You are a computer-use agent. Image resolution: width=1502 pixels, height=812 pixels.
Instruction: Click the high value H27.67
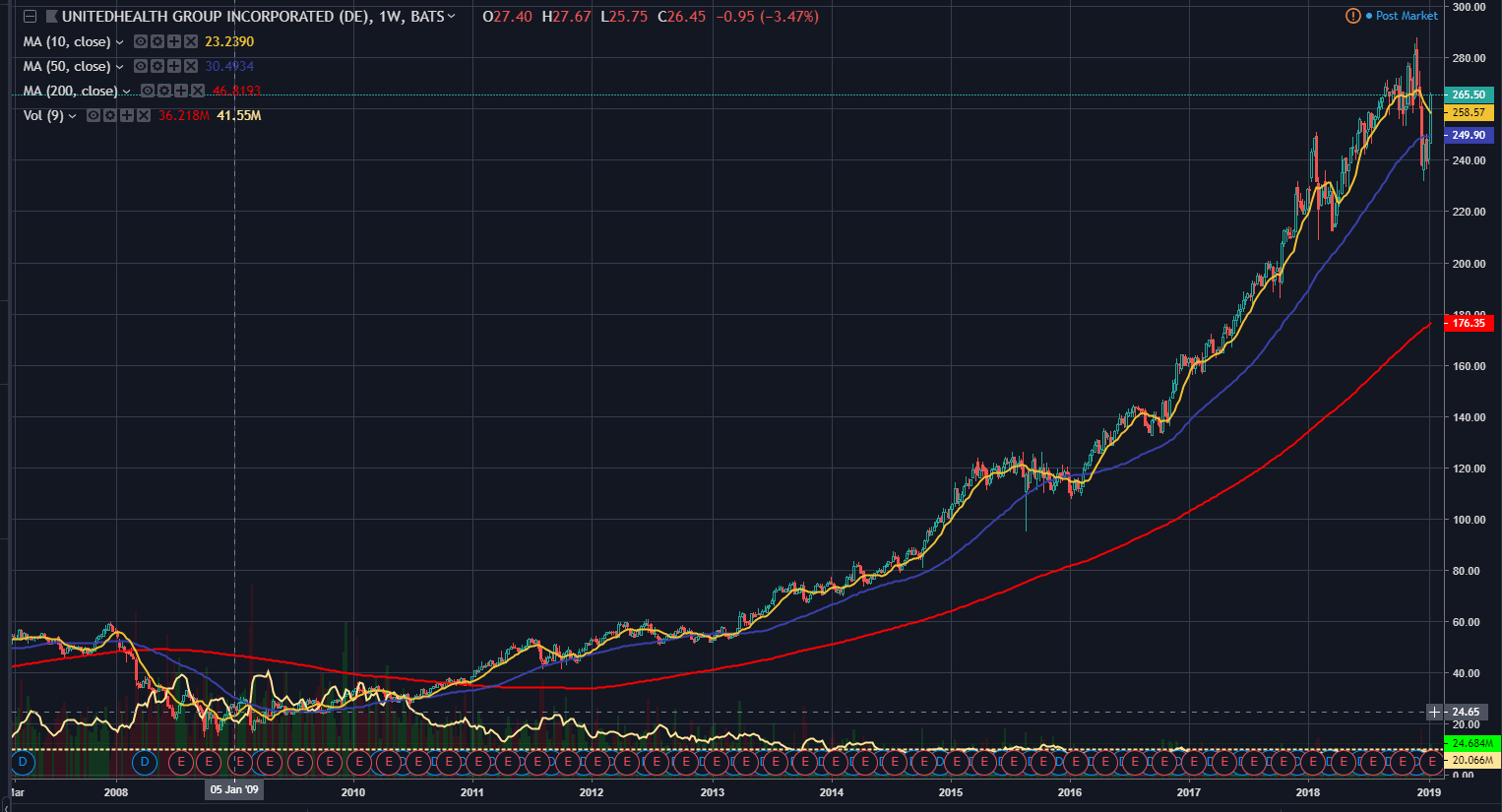(566, 16)
